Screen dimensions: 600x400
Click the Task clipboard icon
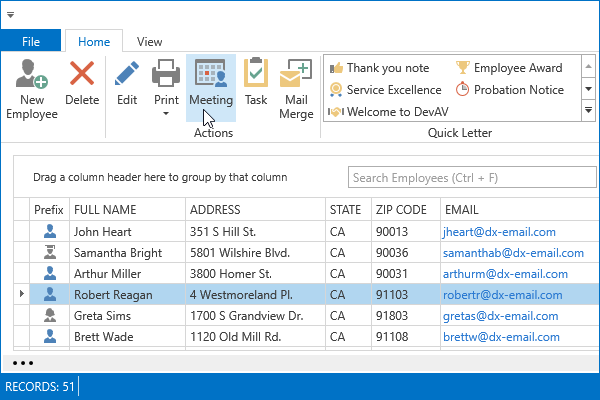[x=256, y=75]
